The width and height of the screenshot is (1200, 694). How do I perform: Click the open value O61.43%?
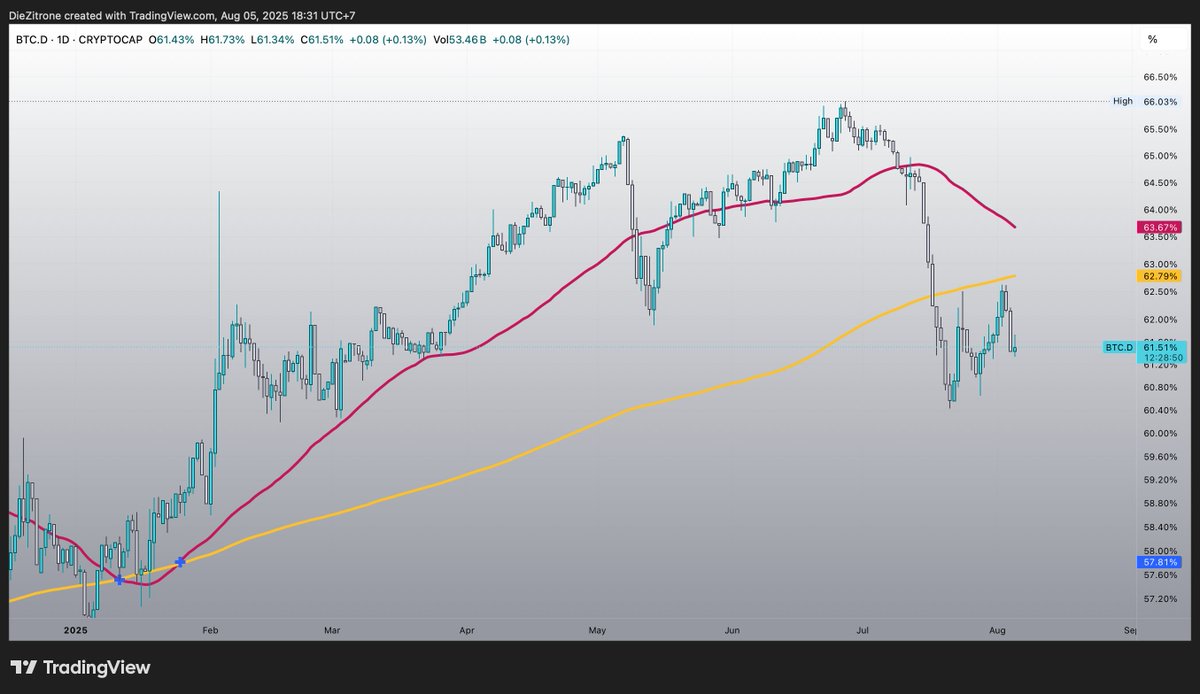[x=171, y=39]
